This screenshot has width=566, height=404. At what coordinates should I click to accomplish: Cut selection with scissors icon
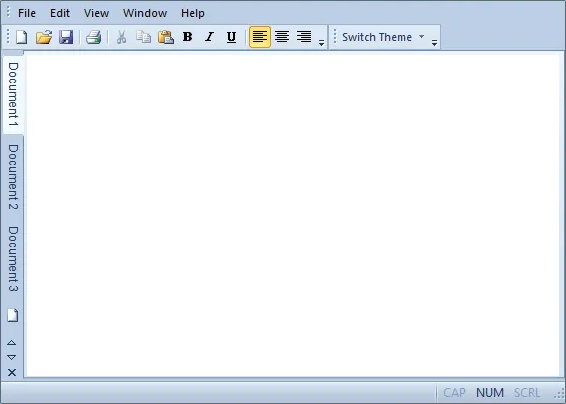(x=122, y=37)
